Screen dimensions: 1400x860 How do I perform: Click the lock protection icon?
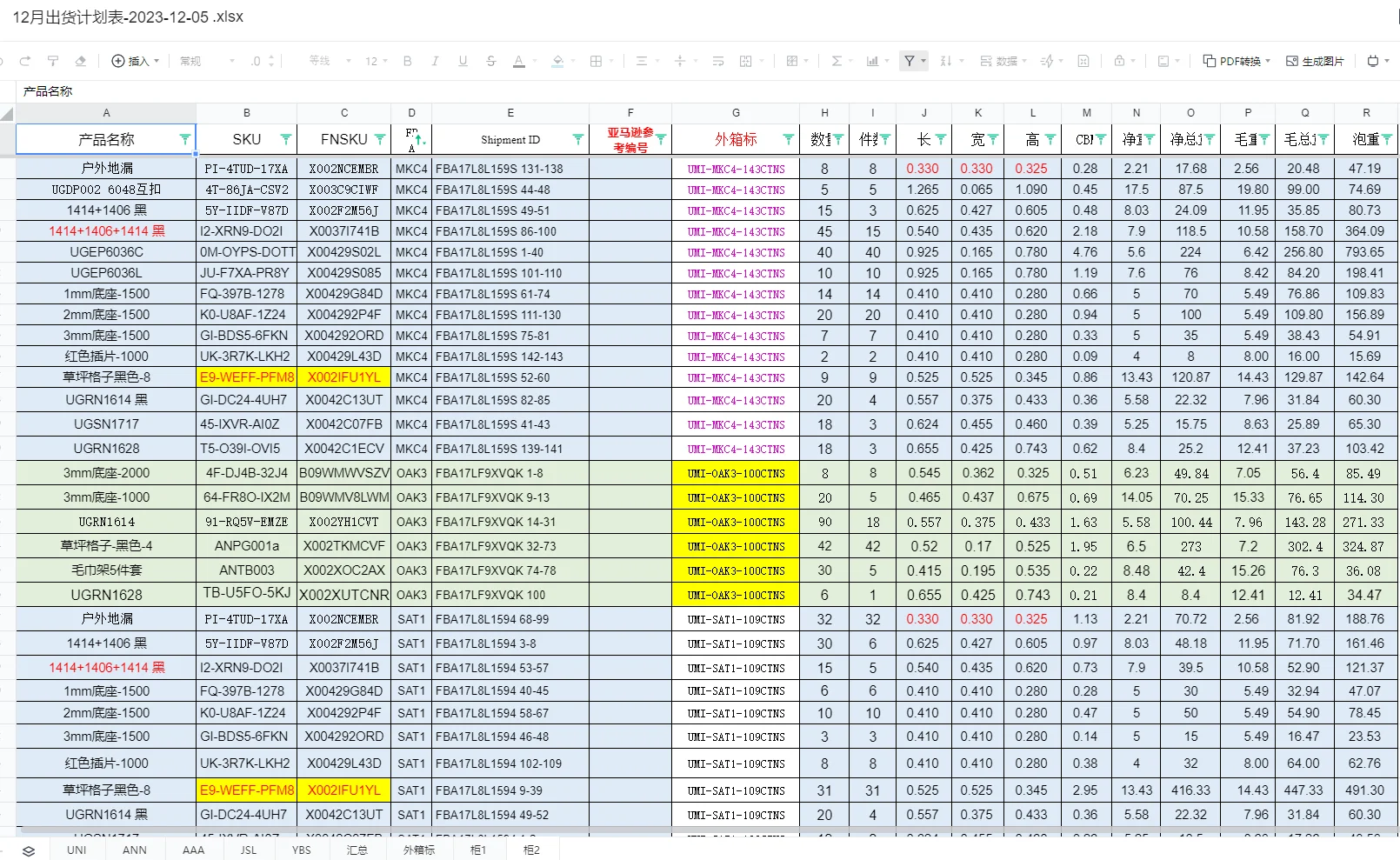(x=1120, y=61)
